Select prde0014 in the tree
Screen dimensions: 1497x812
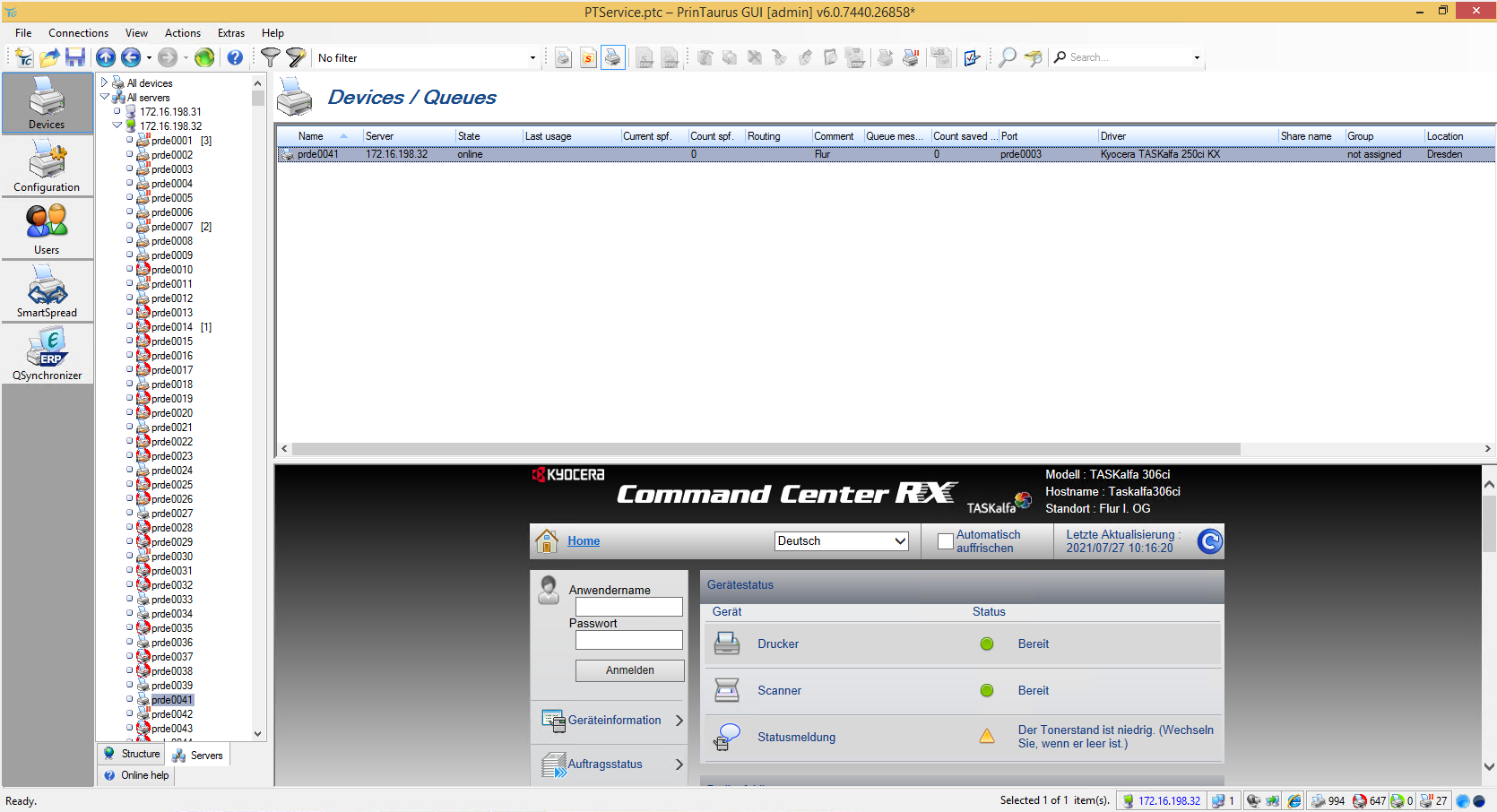(171, 327)
